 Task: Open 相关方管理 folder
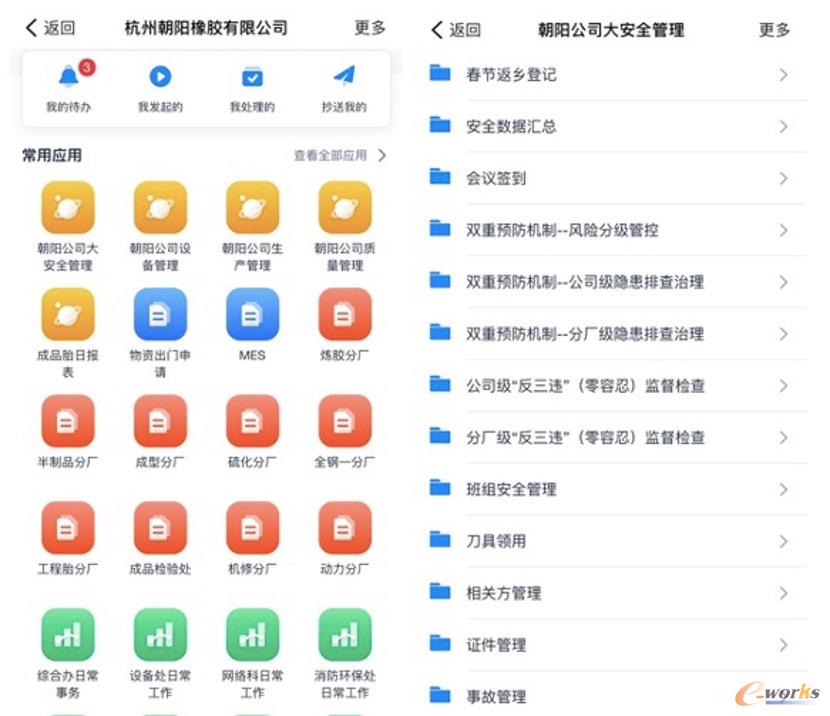617,593
